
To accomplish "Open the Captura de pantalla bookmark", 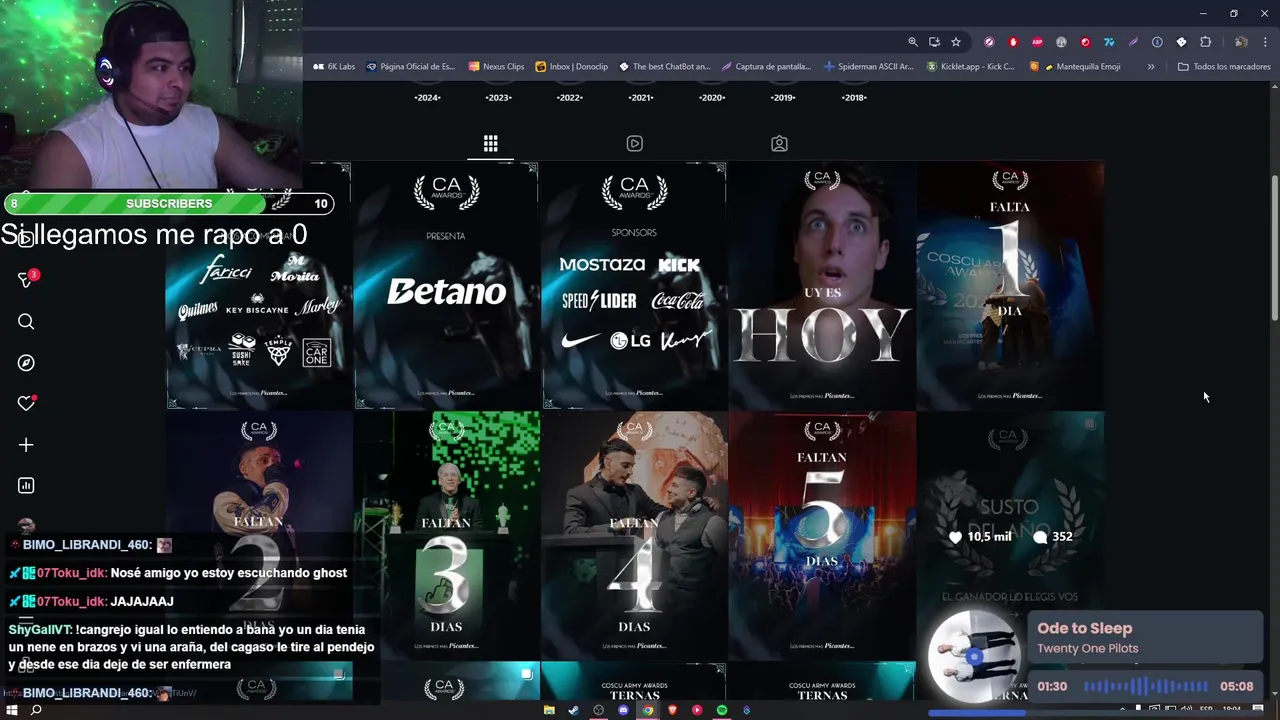I will [x=766, y=66].
